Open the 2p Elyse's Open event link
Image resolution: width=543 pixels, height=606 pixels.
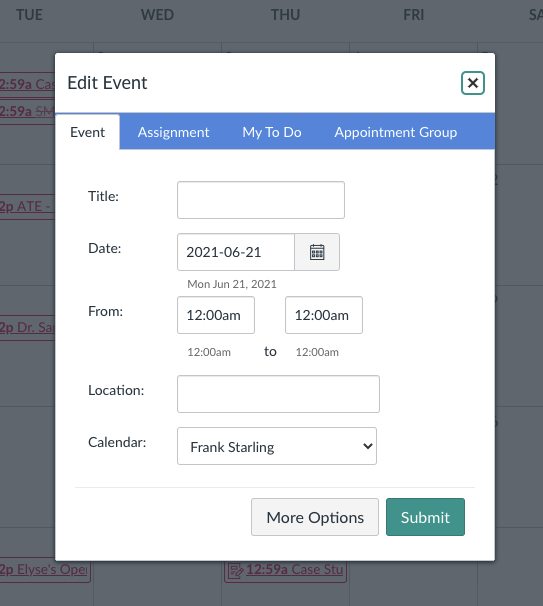[43, 569]
